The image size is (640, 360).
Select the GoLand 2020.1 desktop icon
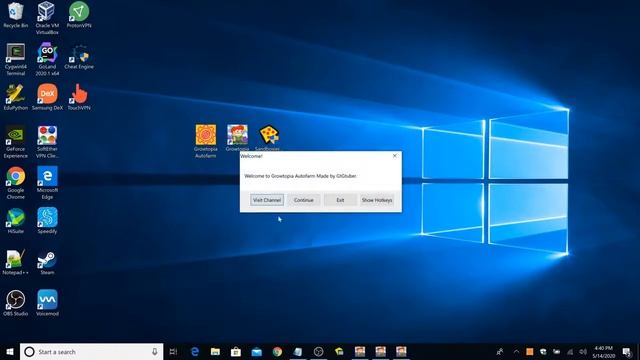click(47, 59)
